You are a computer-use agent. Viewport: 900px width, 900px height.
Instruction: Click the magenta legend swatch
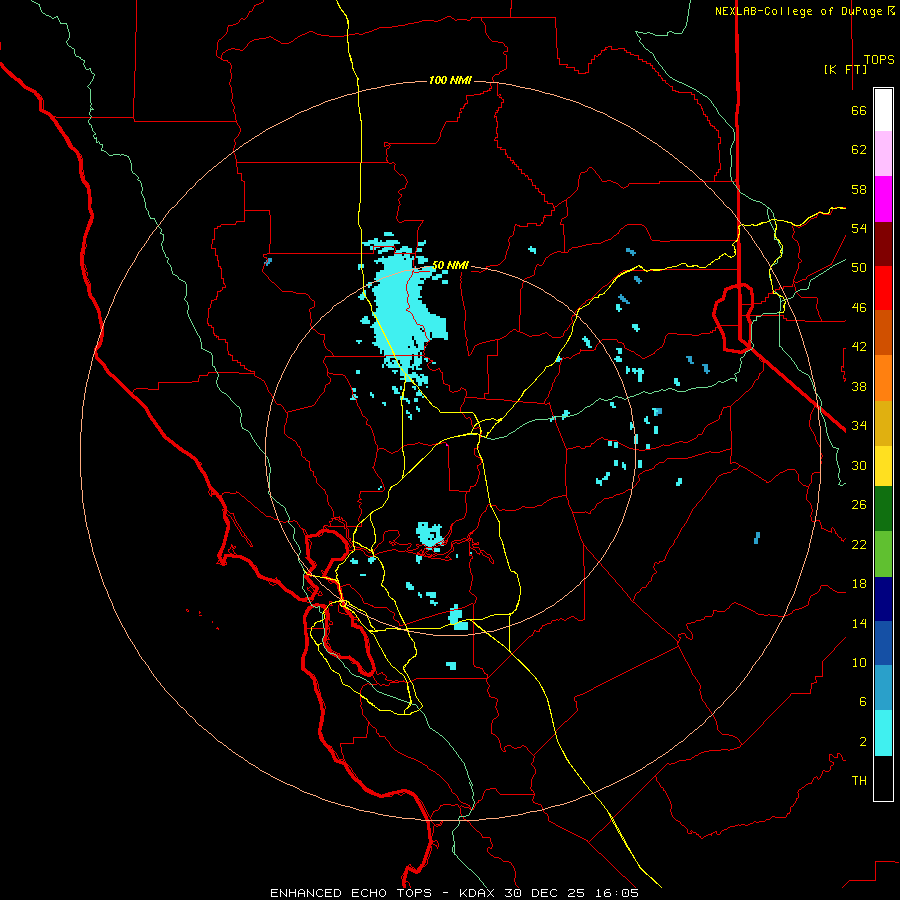(x=883, y=199)
